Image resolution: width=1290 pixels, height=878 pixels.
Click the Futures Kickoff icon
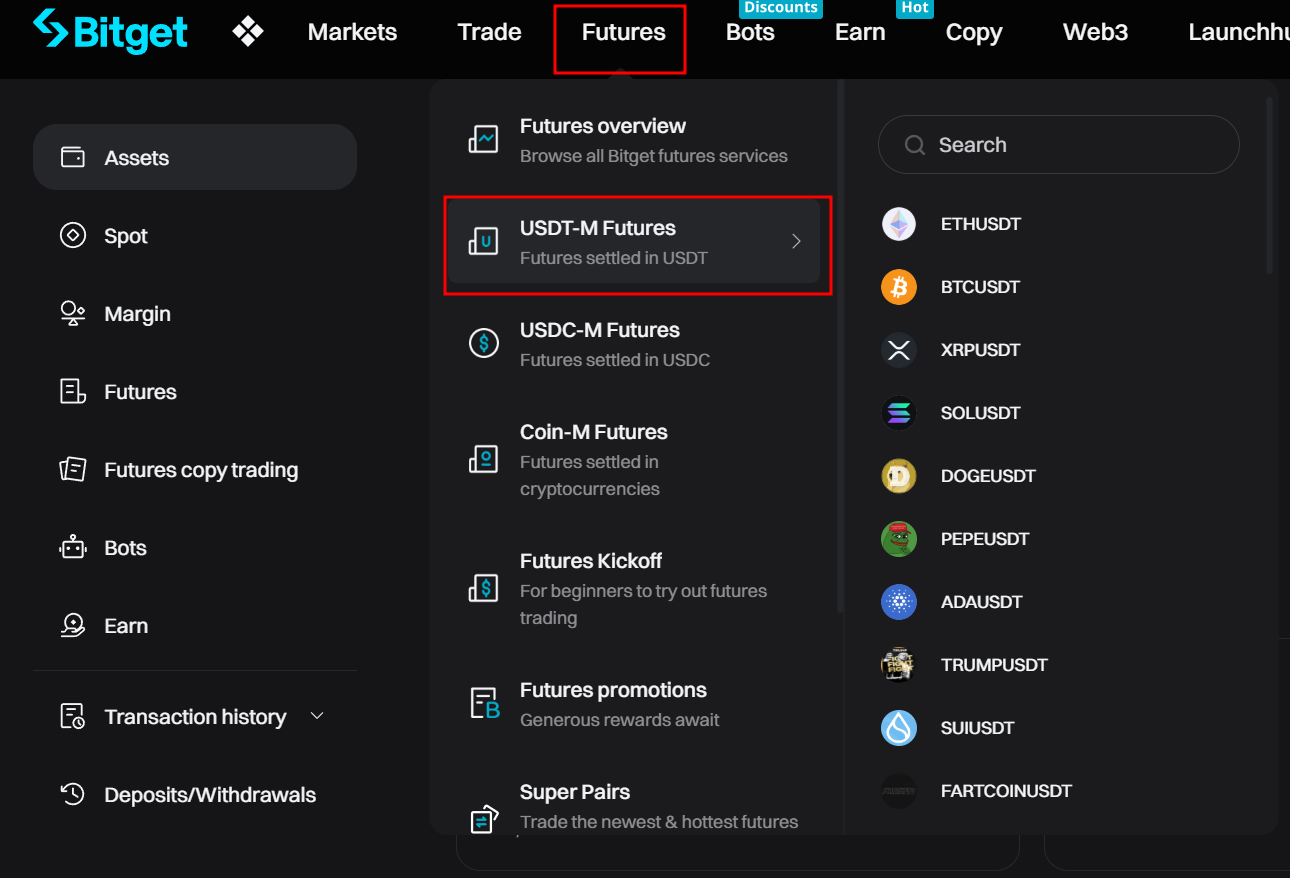(x=484, y=588)
